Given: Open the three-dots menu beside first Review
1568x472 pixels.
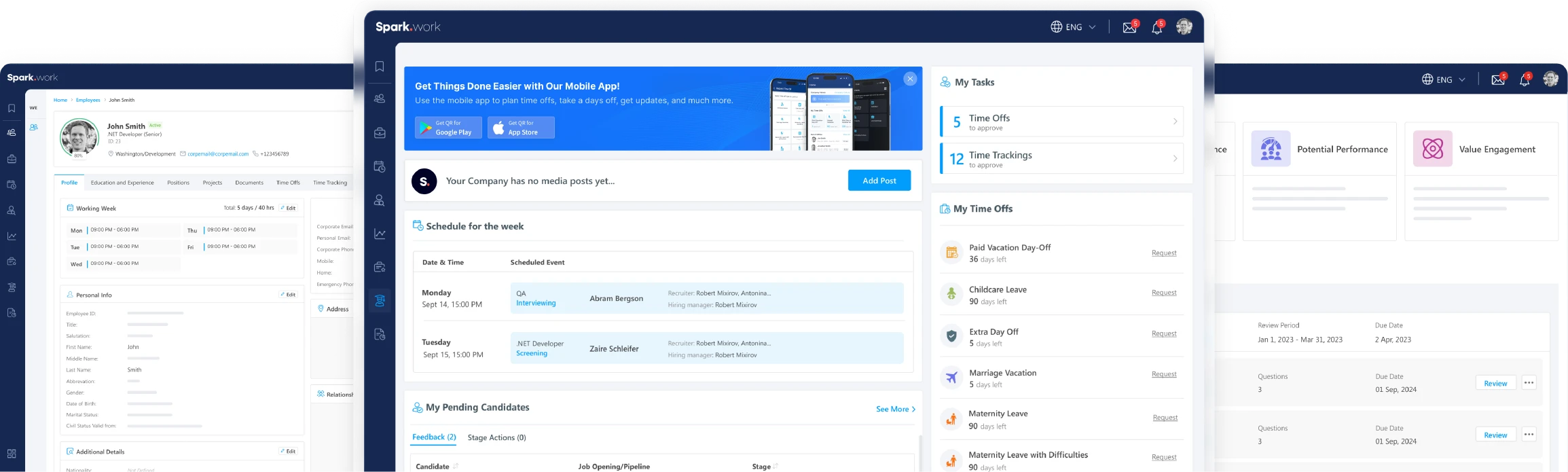Looking at the screenshot, I should (1529, 383).
